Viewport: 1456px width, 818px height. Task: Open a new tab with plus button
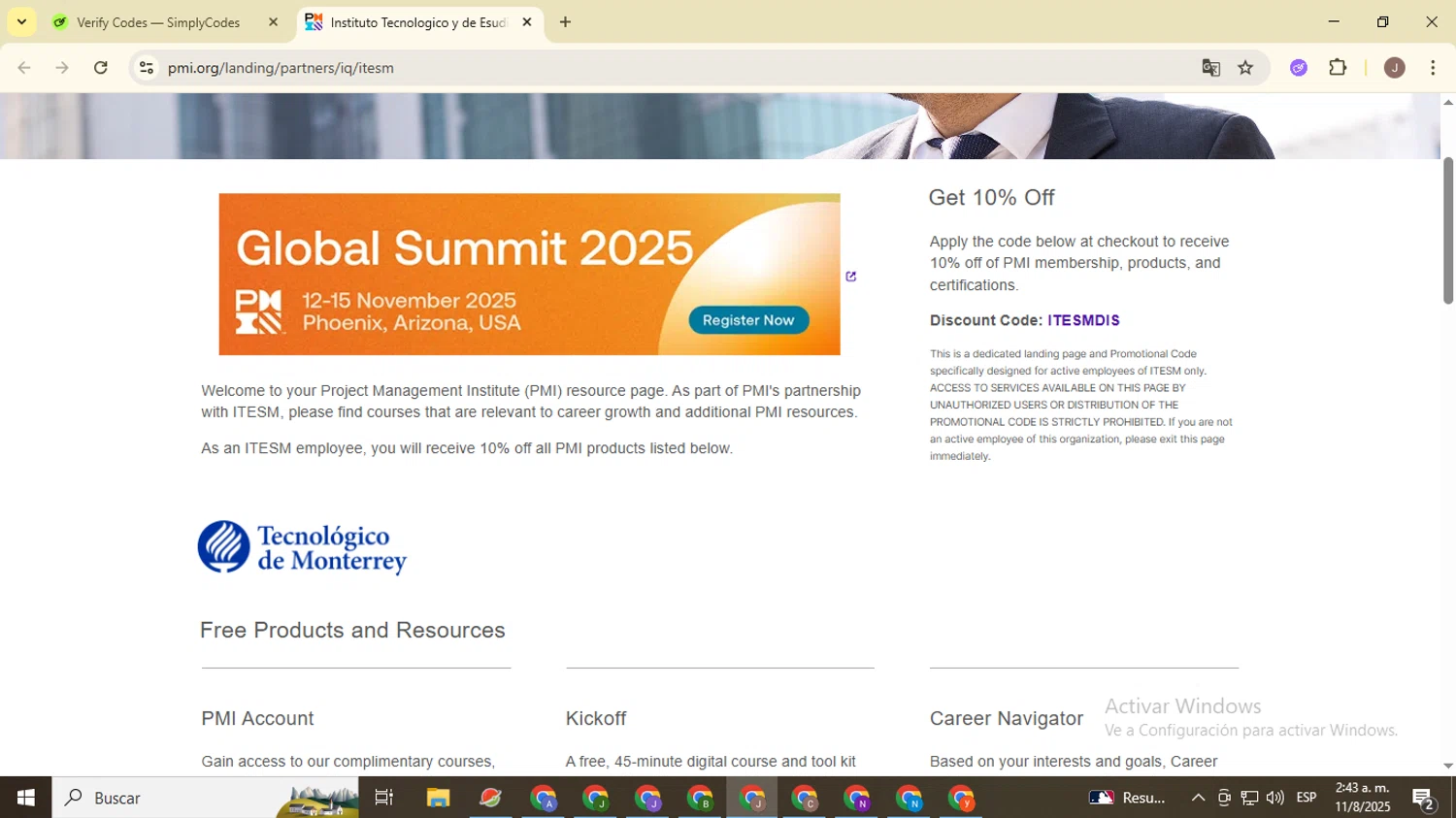tap(565, 22)
